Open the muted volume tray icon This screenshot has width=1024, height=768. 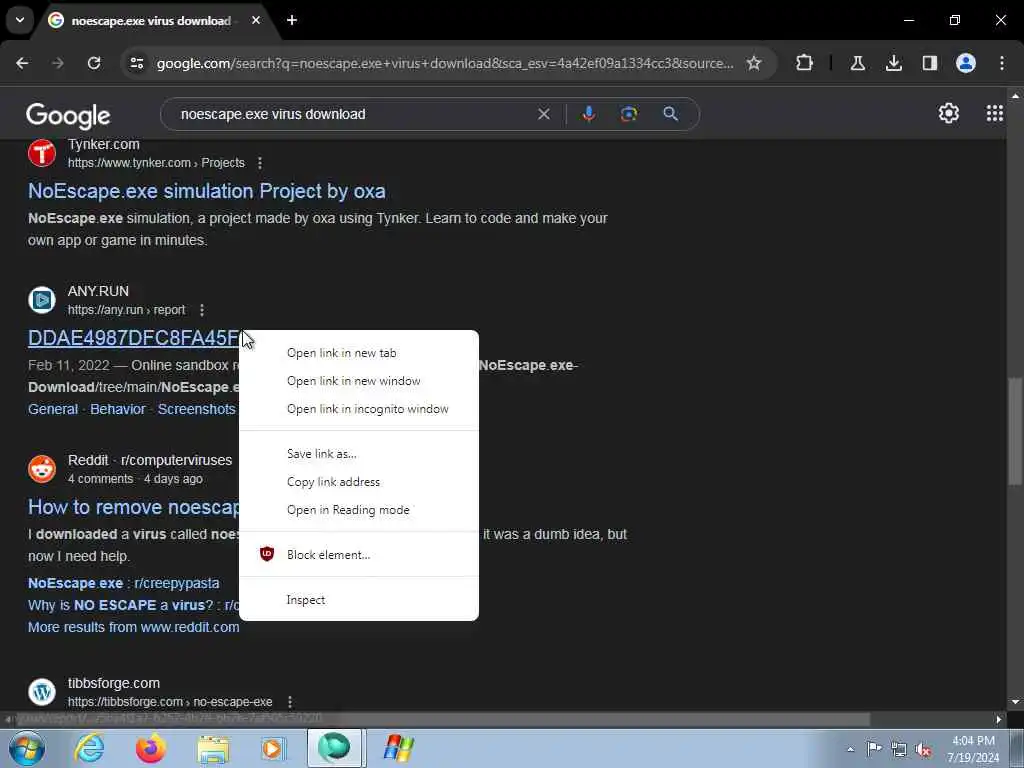pyautogui.click(x=923, y=749)
